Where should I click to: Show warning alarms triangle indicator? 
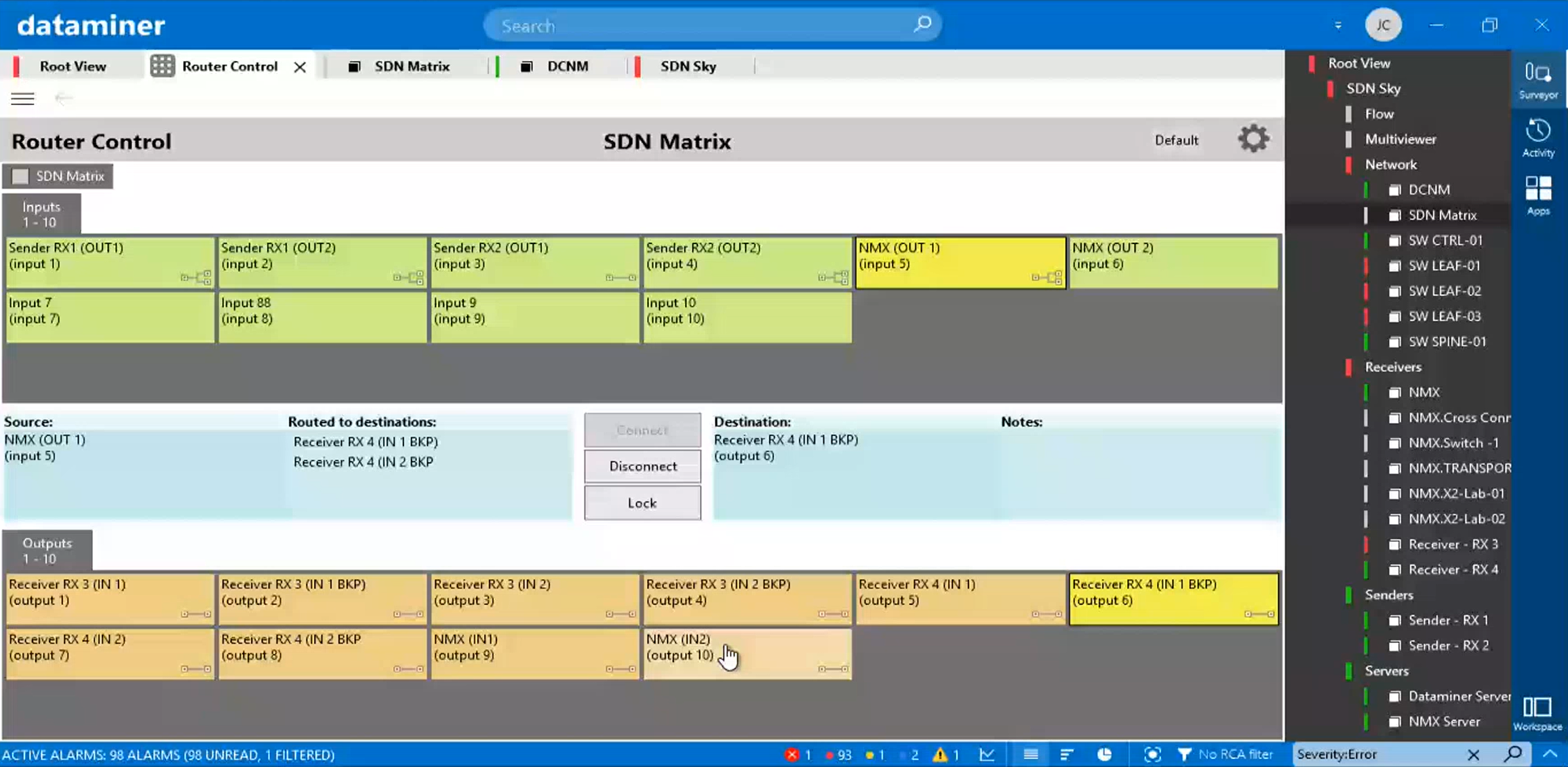pyautogui.click(x=945, y=754)
